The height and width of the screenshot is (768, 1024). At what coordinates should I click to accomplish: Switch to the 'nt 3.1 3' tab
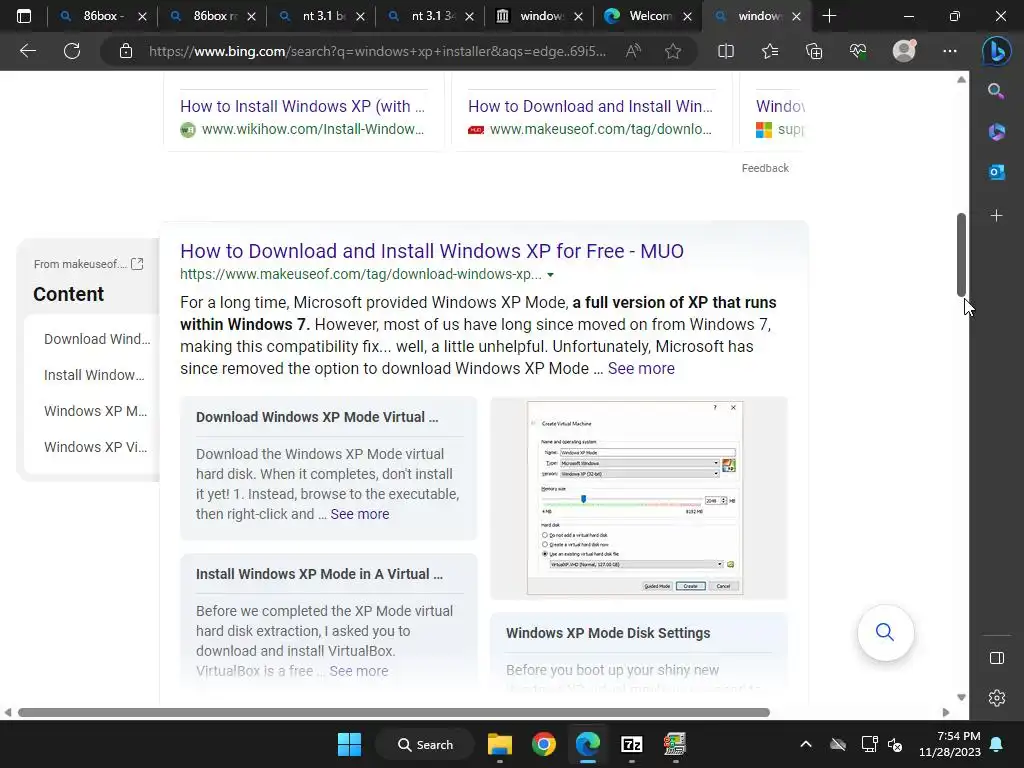429,16
